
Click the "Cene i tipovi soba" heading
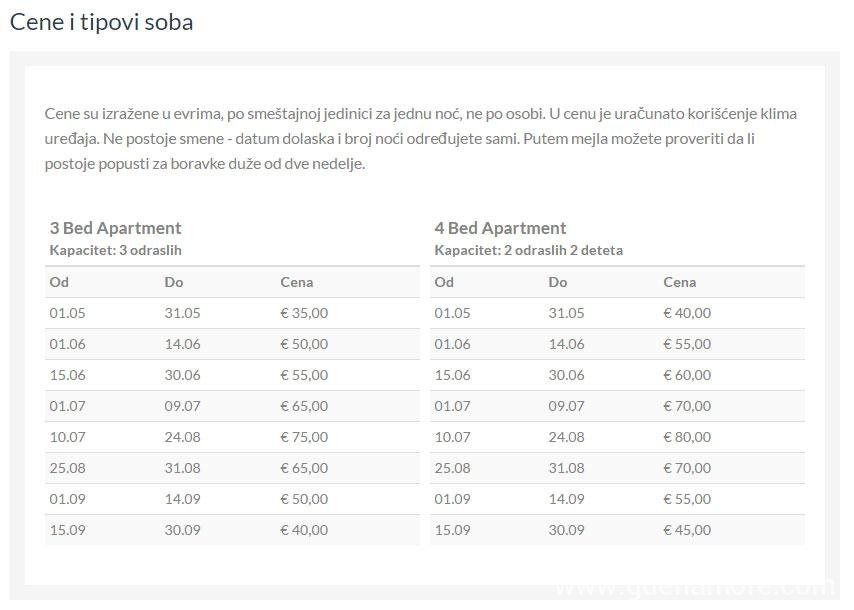101,22
